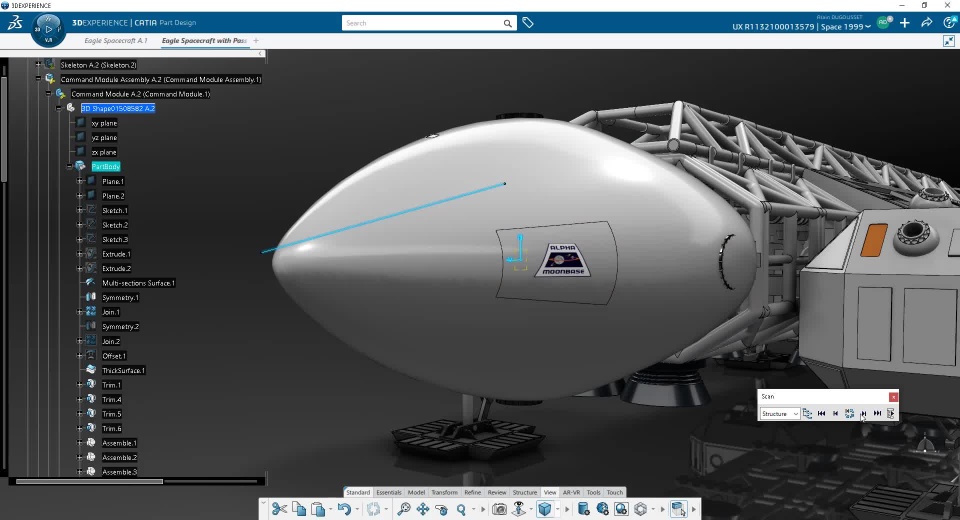Select the Rotate view hand tool
Viewport: 960px width, 520px height.
point(441,508)
